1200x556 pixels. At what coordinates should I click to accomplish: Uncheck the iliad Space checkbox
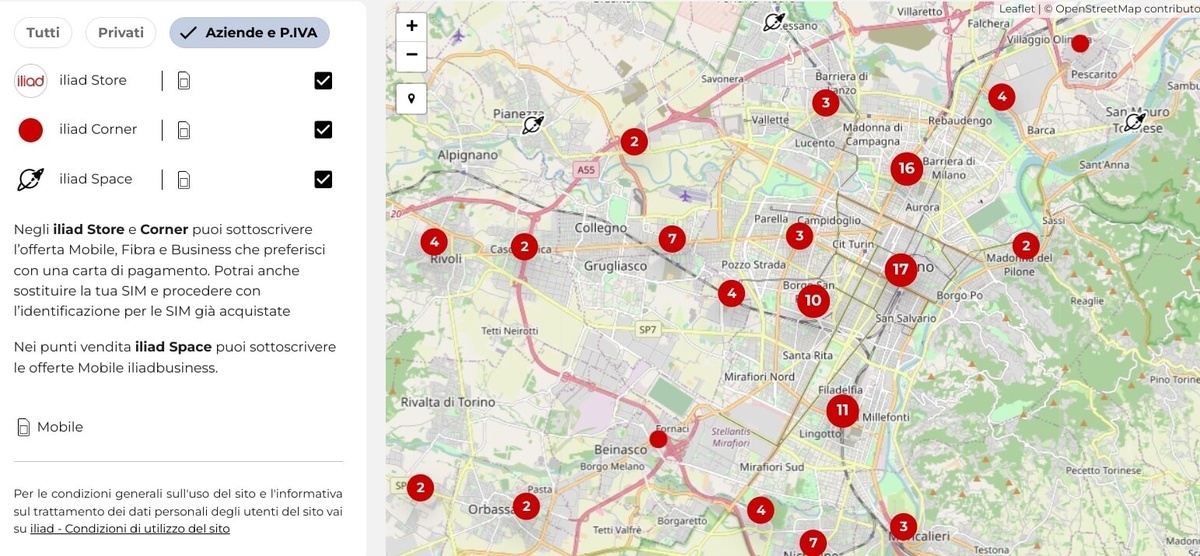click(323, 180)
